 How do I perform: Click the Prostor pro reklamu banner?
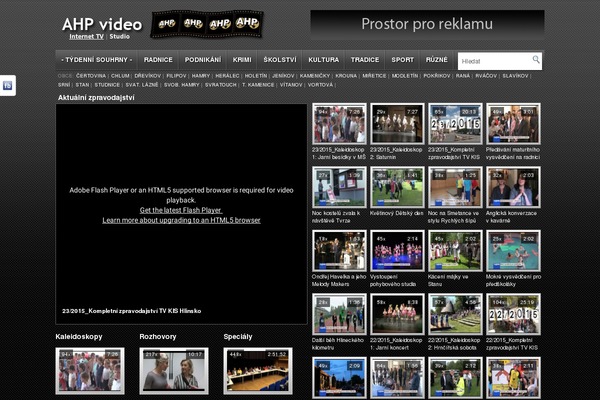pos(427,24)
